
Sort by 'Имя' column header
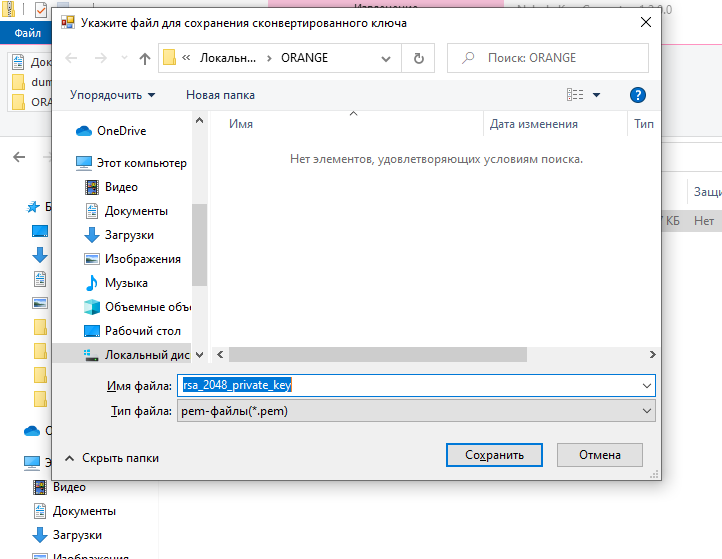241,124
